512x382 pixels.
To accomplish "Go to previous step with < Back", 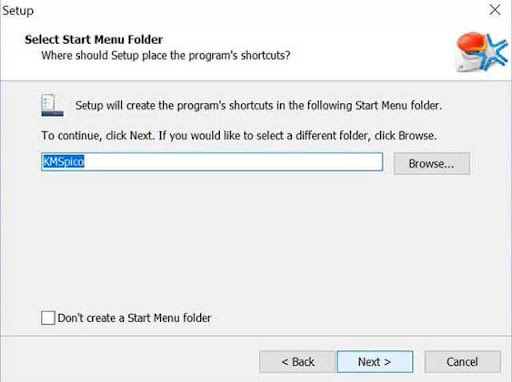I will point(297,362).
